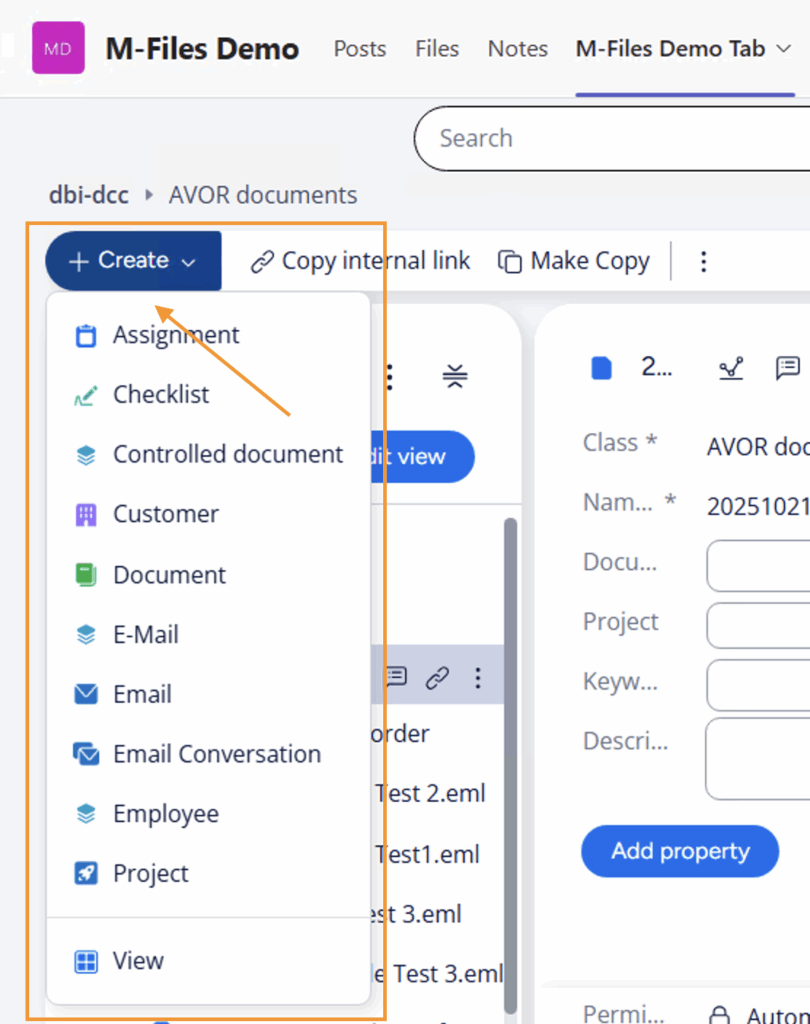The width and height of the screenshot is (810, 1024).
Task: Open the Create dropdown button
Action: [133, 261]
